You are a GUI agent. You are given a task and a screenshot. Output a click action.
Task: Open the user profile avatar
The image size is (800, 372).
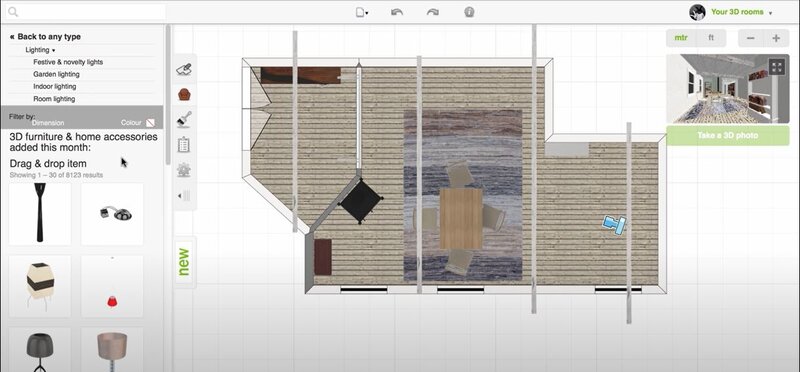697,12
